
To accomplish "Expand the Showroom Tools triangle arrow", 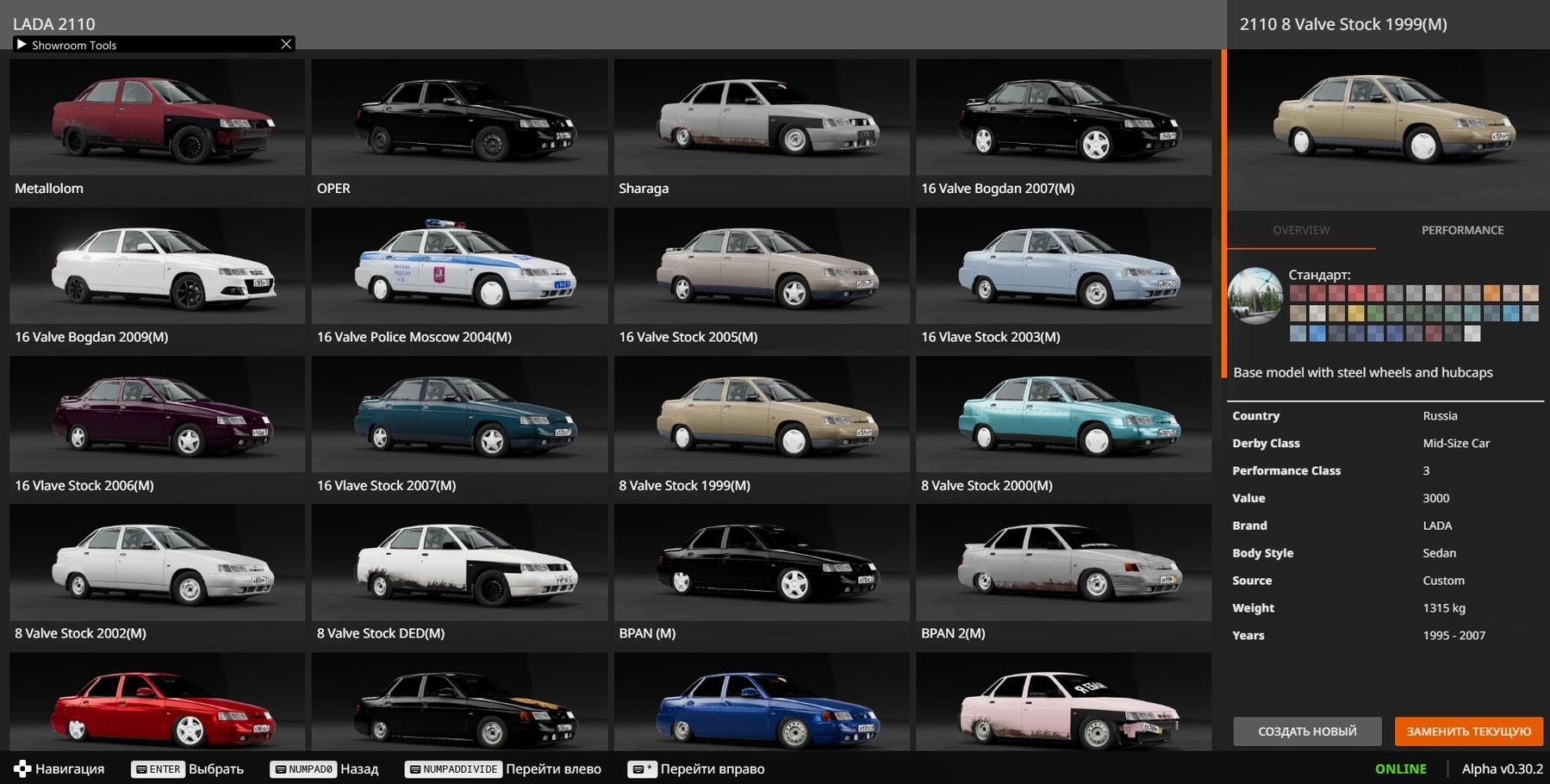I will point(22,45).
